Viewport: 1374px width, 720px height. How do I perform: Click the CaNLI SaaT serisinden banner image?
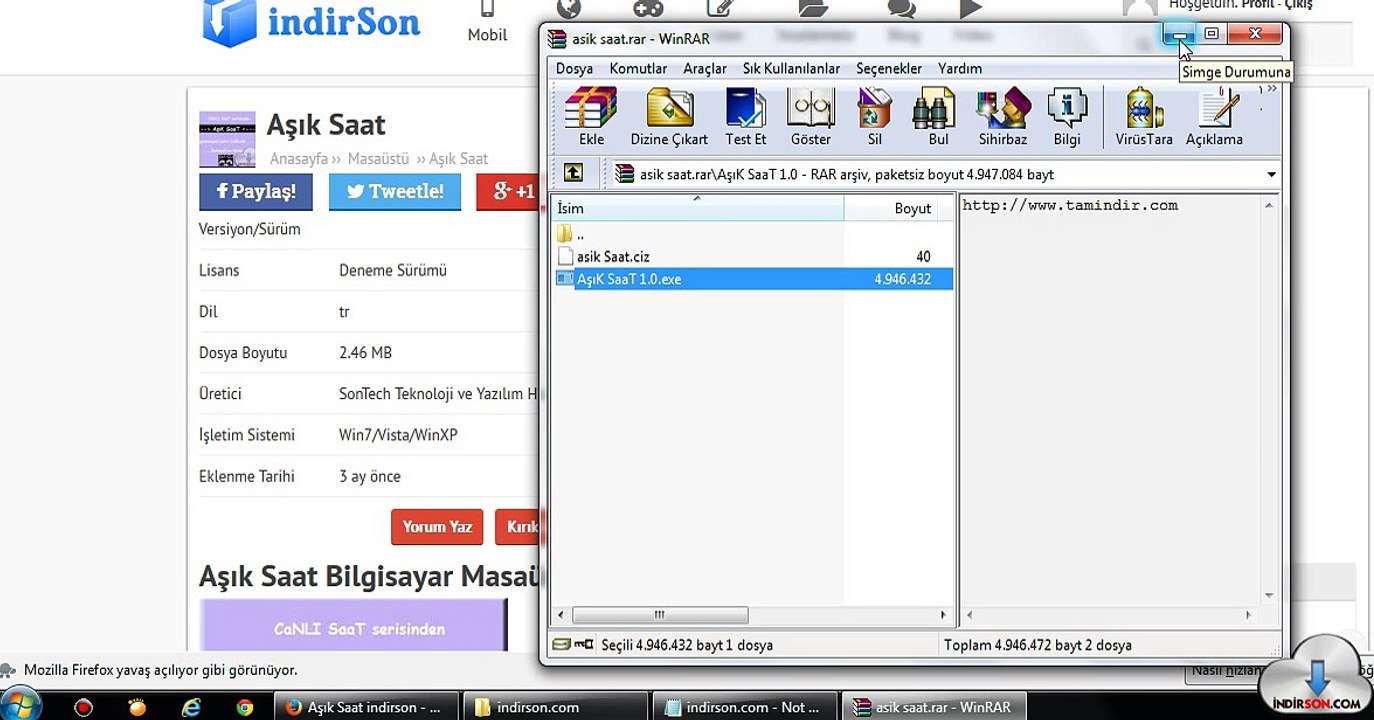(x=353, y=625)
